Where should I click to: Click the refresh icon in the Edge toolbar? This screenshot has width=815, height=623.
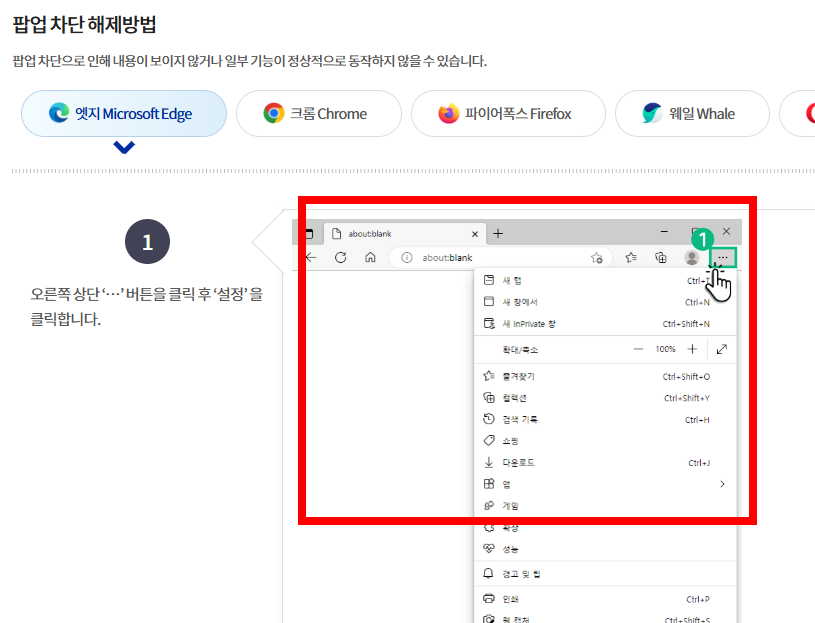pyautogui.click(x=340, y=257)
